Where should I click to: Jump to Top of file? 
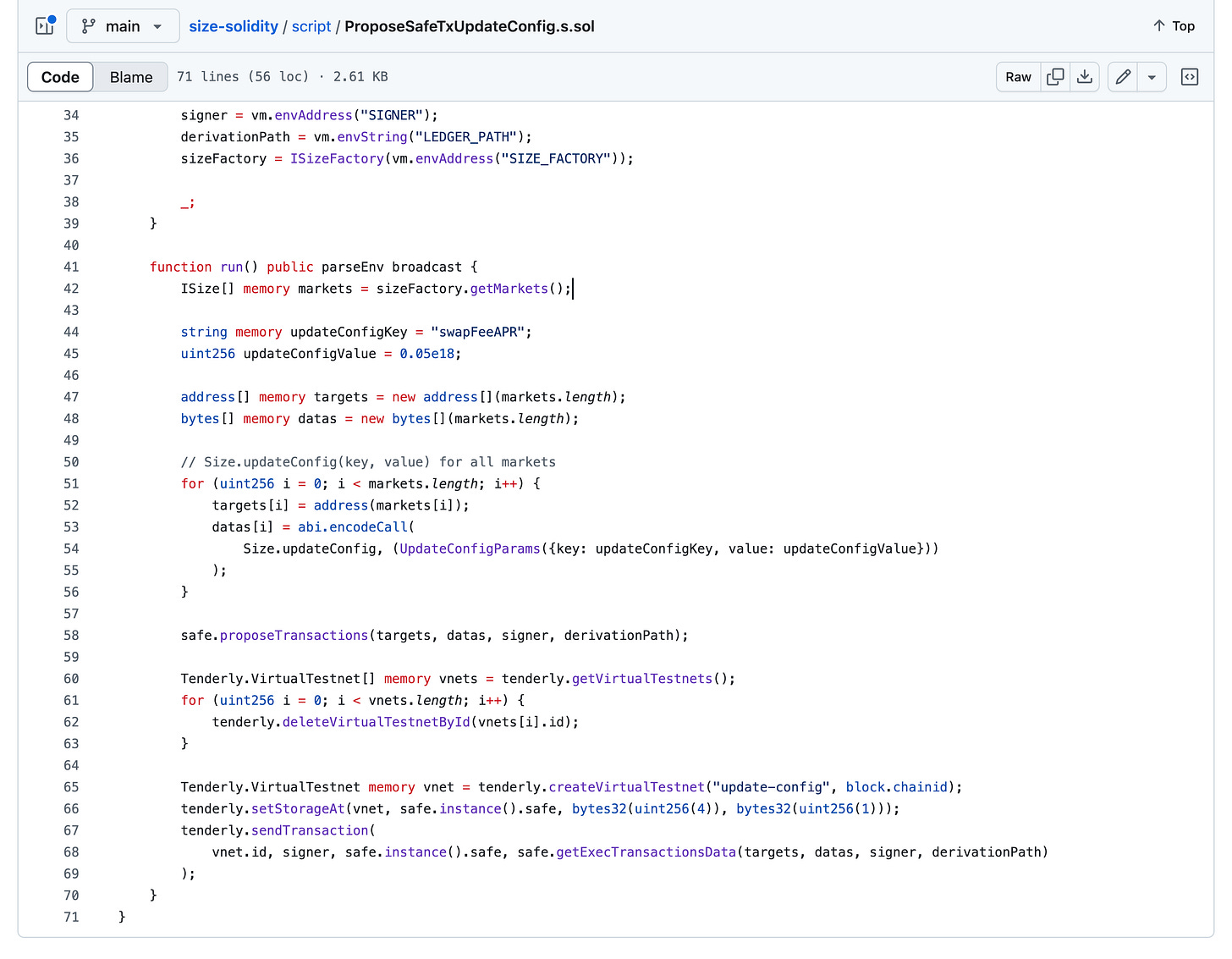pyautogui.click(x=1174, y=26)
